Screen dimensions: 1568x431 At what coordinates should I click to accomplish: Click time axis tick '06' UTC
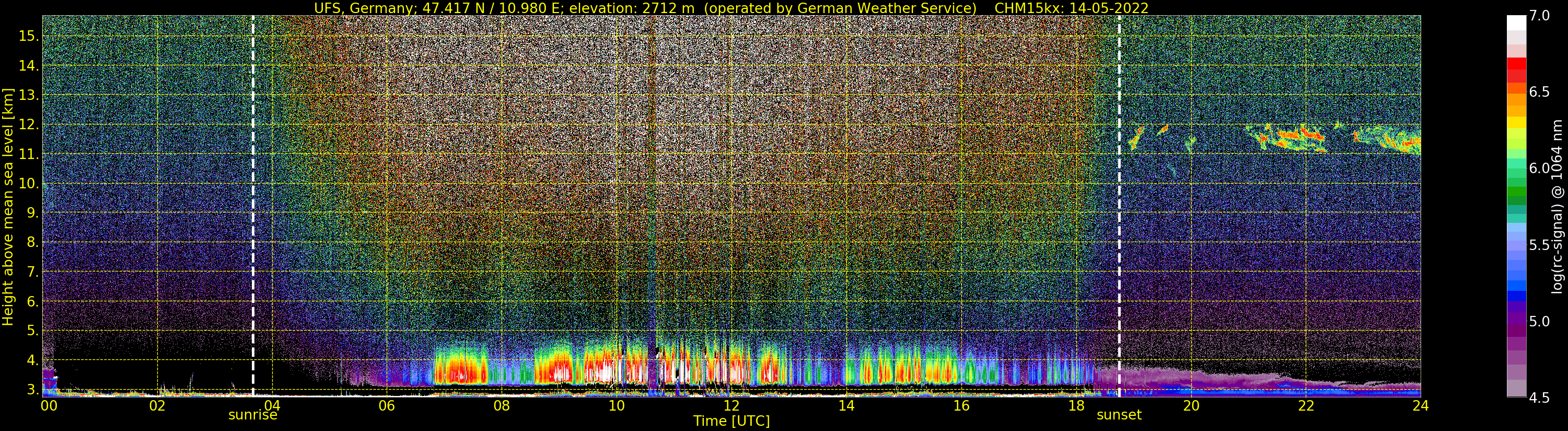tap(387, 405)
